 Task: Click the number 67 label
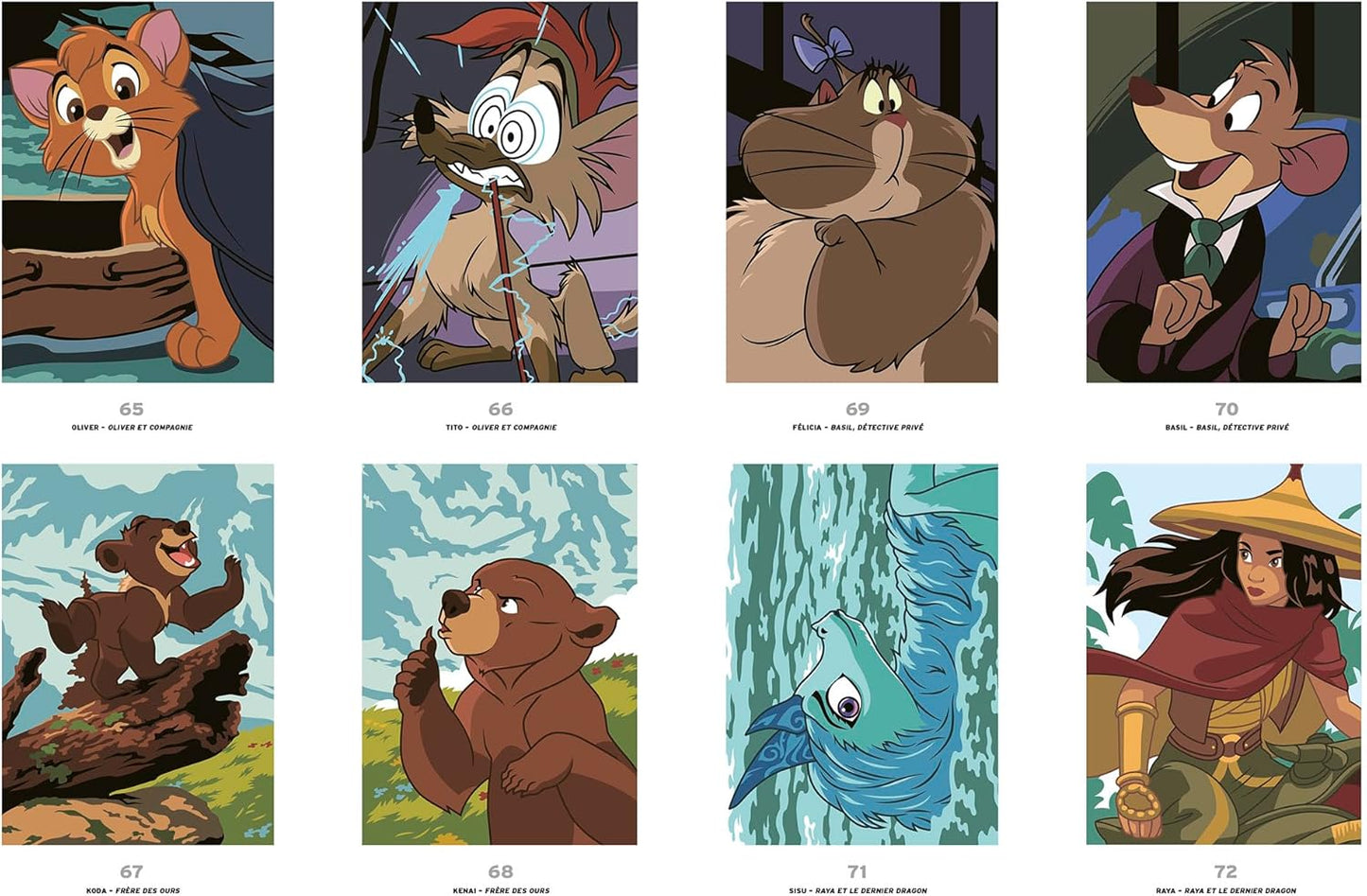(x=131, y=871)
